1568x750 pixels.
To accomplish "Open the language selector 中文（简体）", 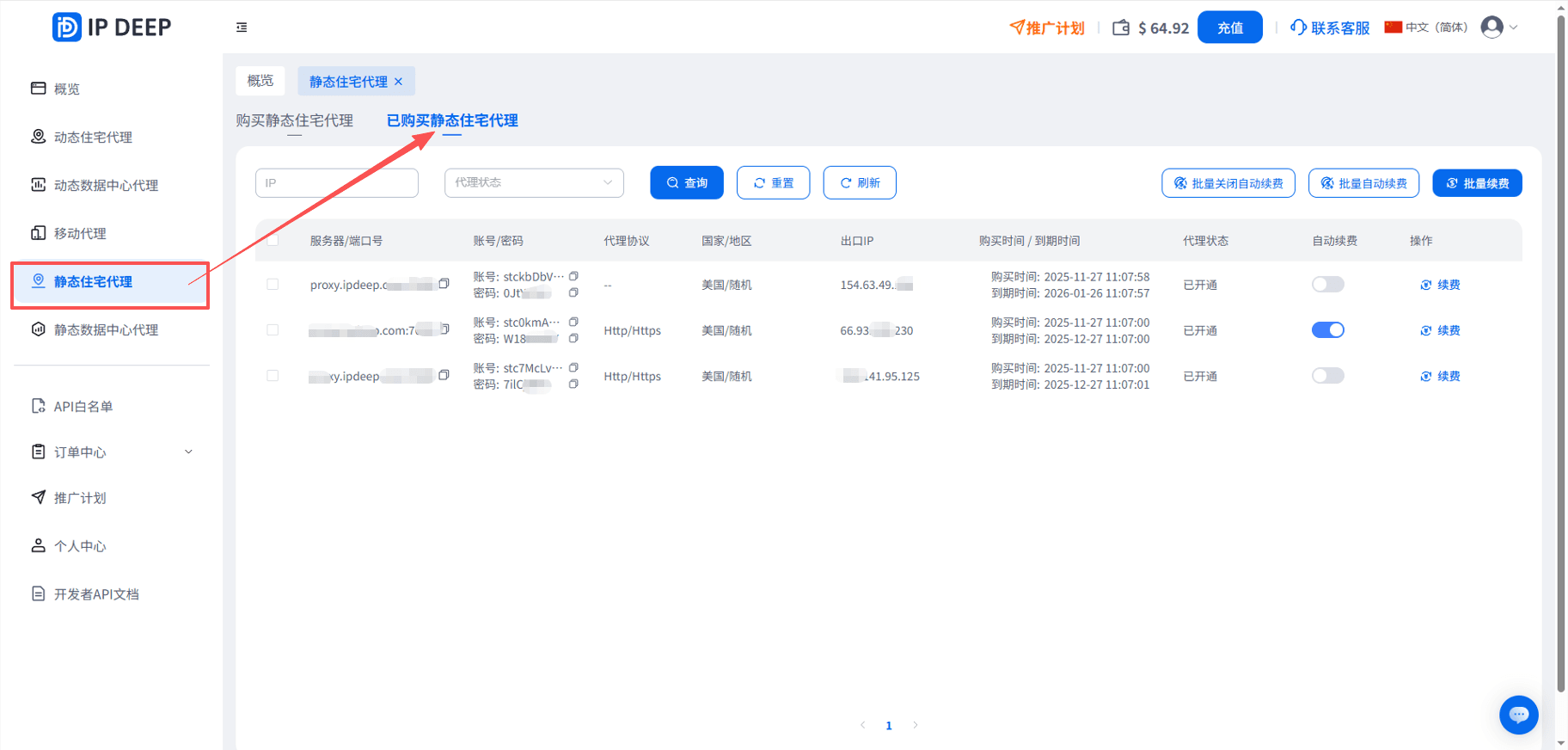I will 1426,28.
